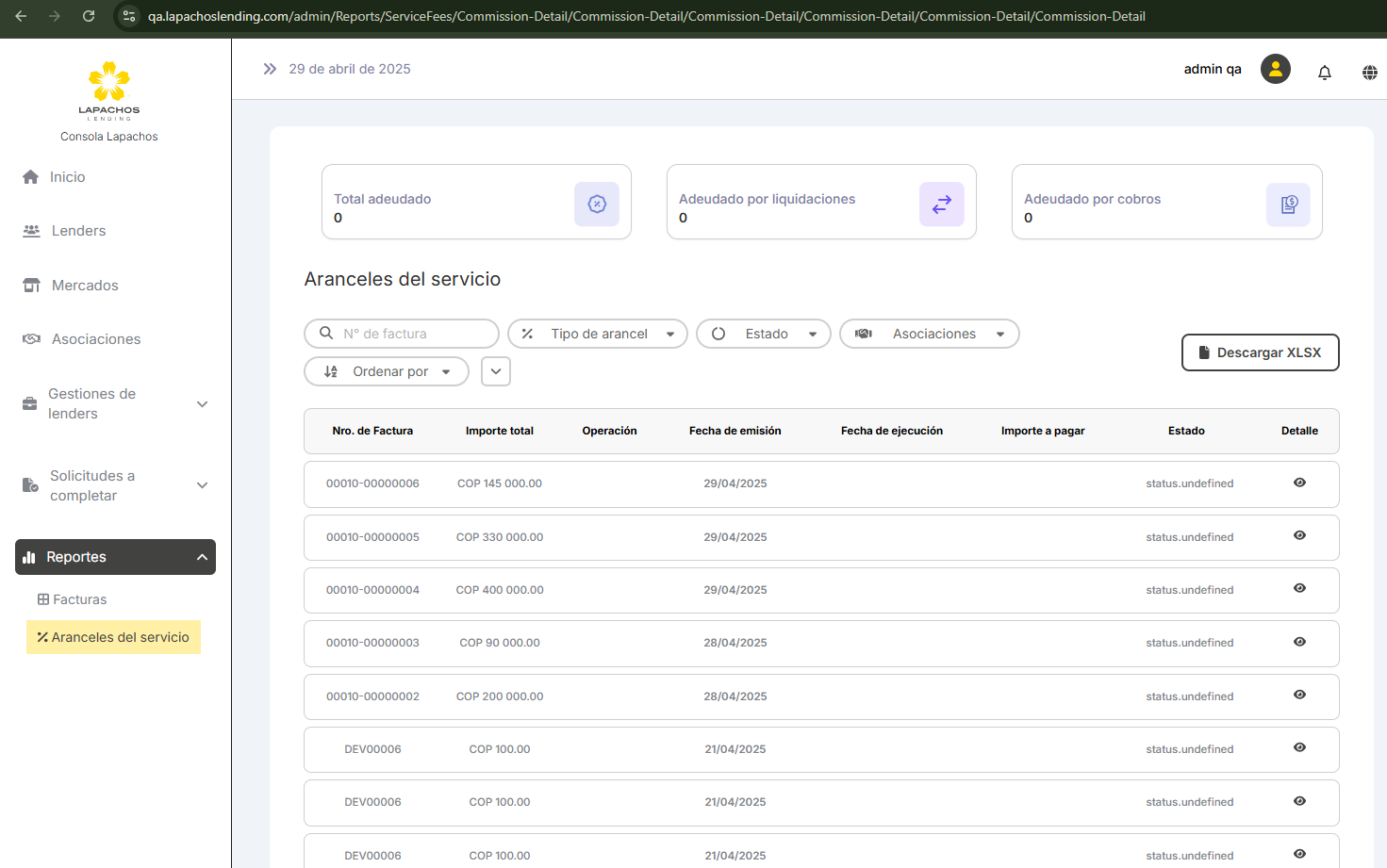This screenshot has width=1387, height=868.
Task: Click the Adeudado por liquidaciones arrows icon
Action: pyautogui.click(x=941, y=204)
